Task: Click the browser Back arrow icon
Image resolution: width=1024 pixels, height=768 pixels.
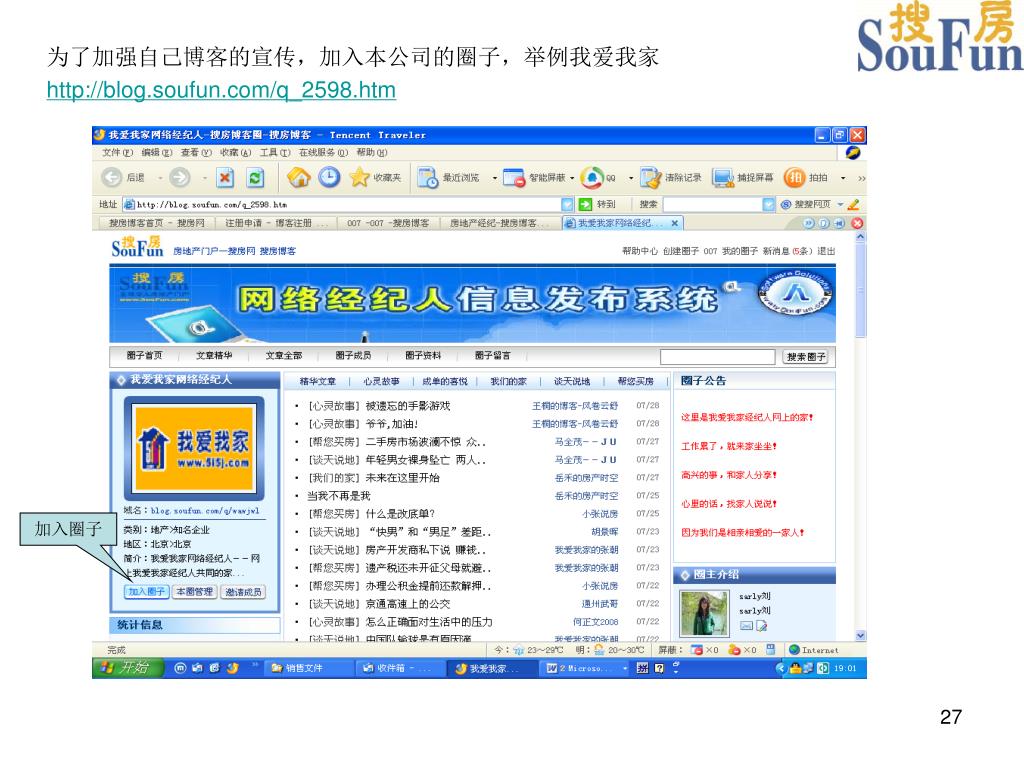Action: pyautogui.click(x=112, y=177)
